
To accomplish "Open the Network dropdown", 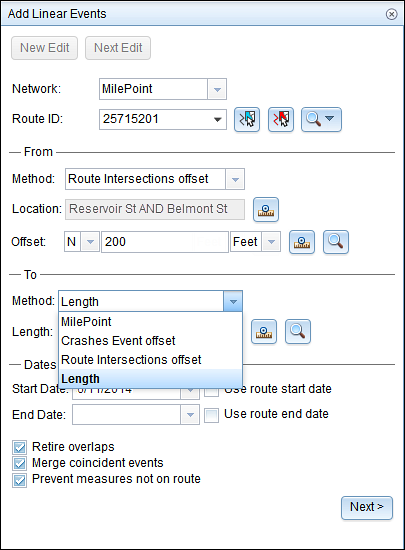I will (x=217, y=89).
